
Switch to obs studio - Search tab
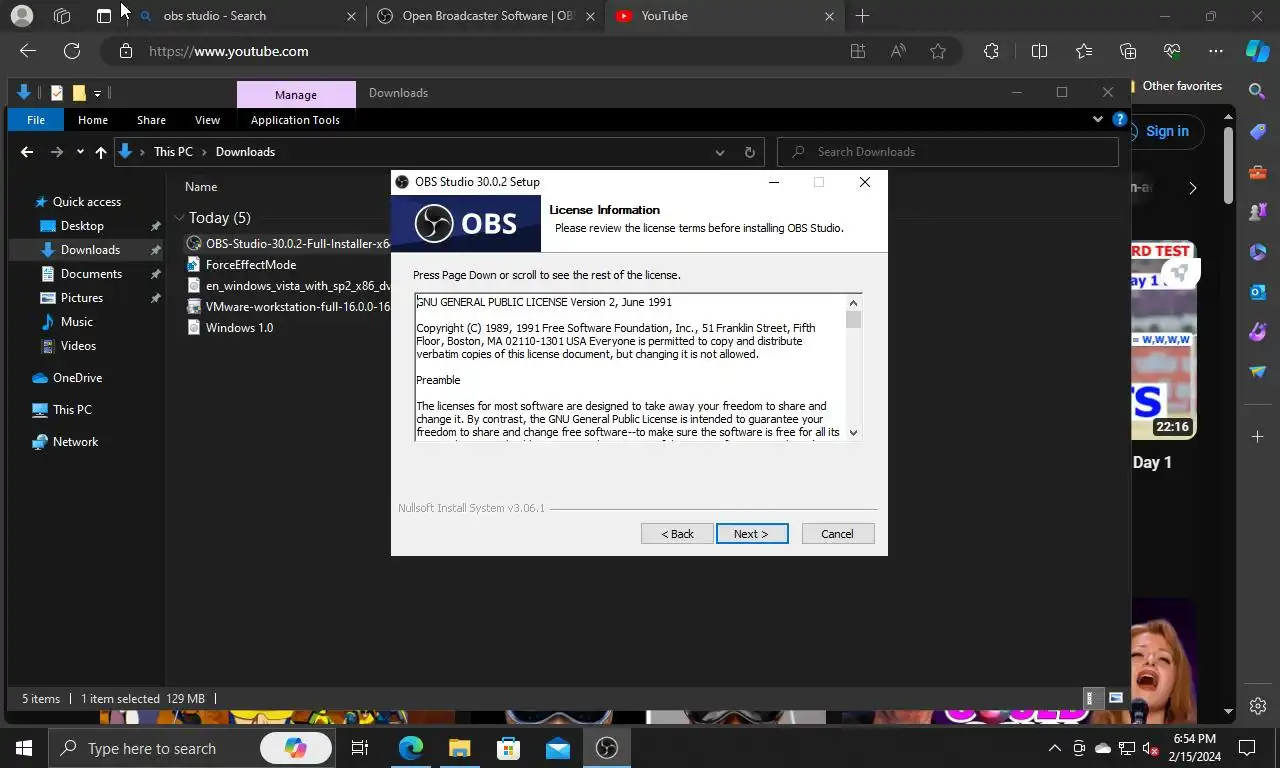[246, 16]
